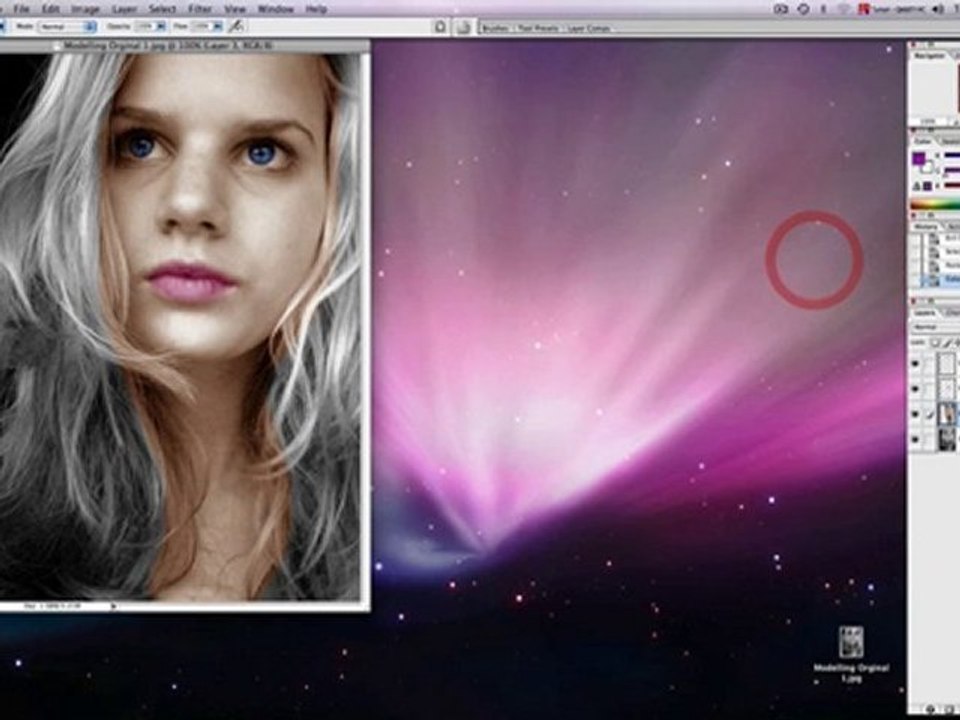Click the purple foreground color swatch

click(x=919, y=159)
